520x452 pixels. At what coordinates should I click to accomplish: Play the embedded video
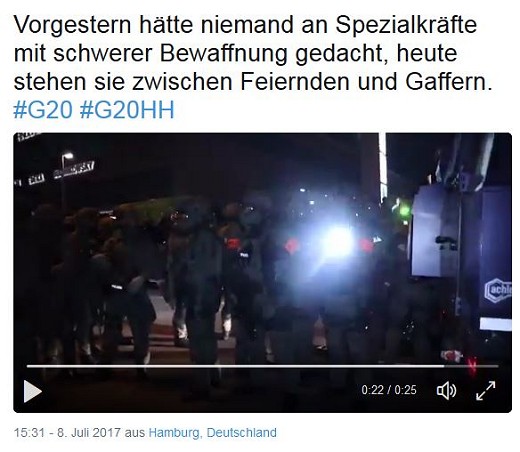(33, 391)
